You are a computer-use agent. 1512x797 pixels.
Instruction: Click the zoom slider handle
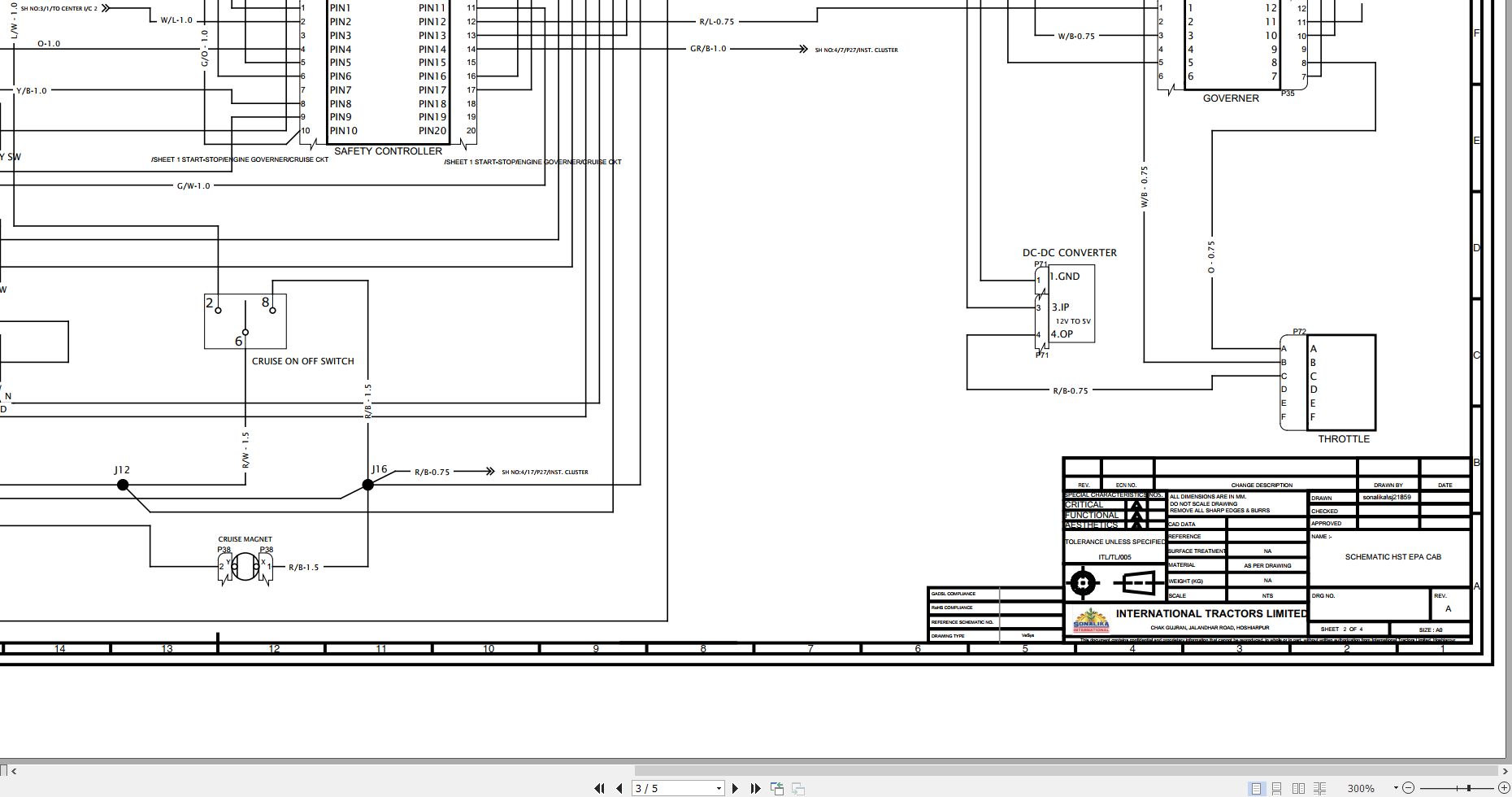click(x=1469, y=788)
